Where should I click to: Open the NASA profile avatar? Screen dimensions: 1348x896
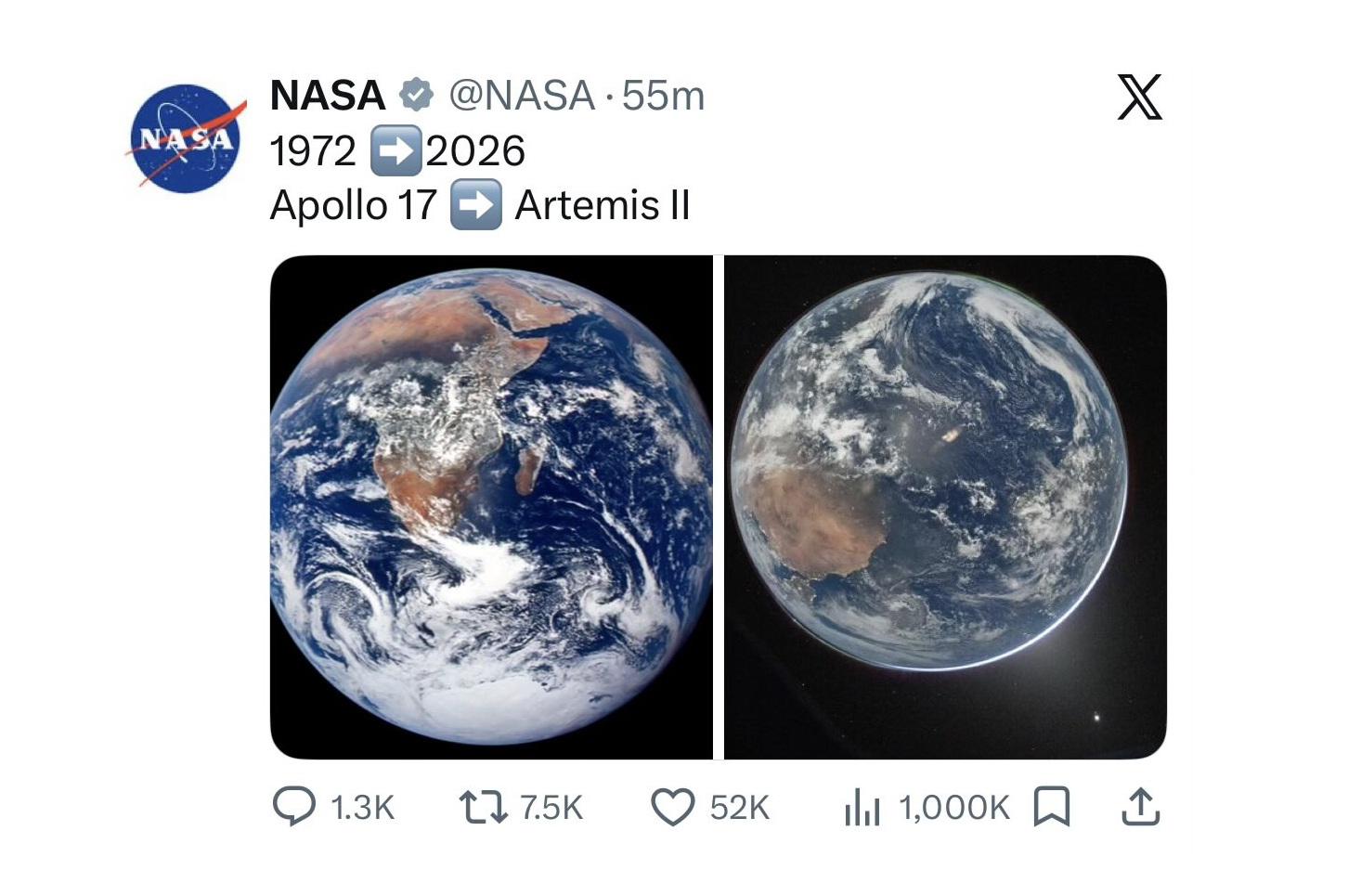pos(185,138)
